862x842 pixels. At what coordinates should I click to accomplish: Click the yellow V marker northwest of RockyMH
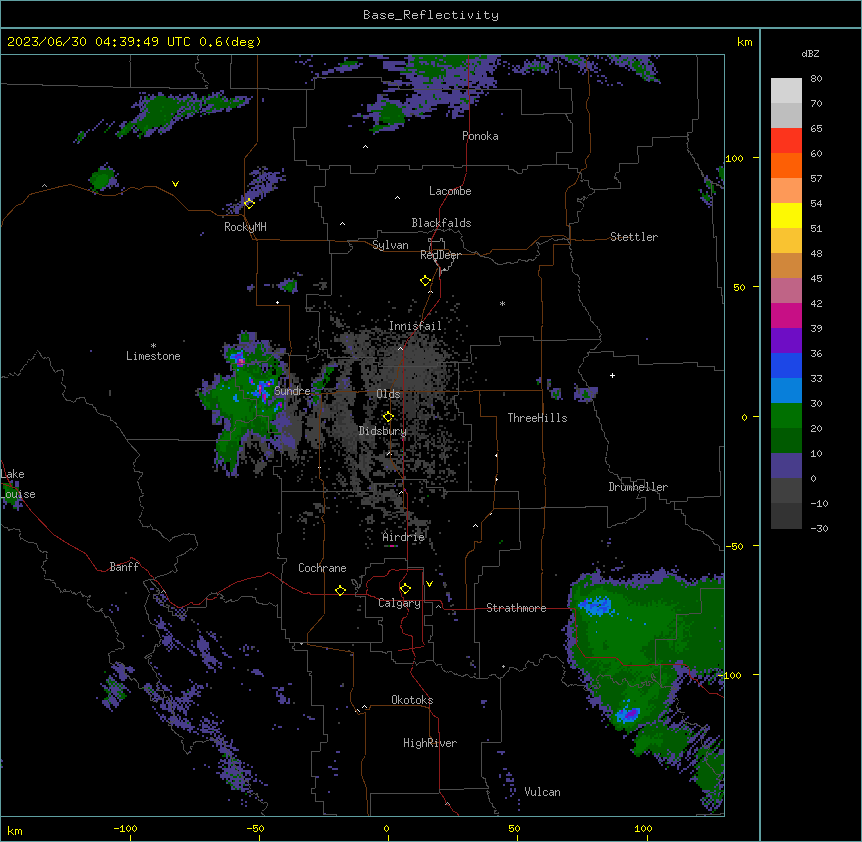coord(175,184)
